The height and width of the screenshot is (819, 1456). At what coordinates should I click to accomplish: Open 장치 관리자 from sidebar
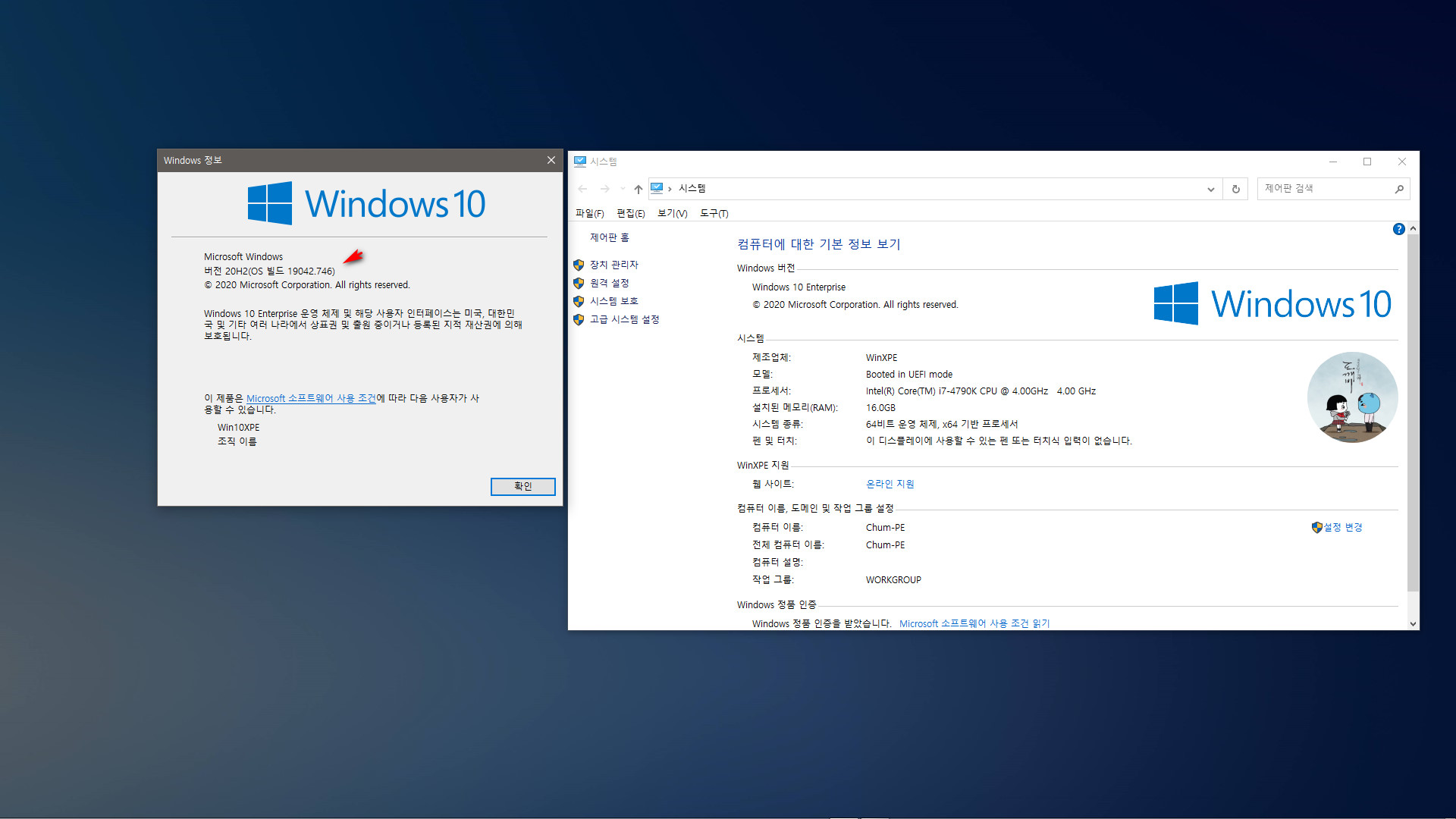coord(614,265)
